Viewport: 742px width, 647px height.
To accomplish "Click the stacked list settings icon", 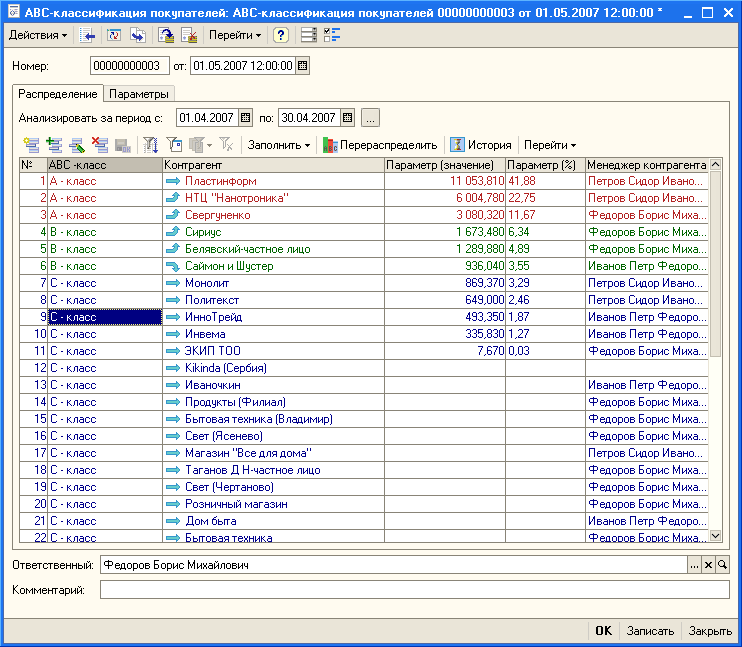I will tap(309, 35).
